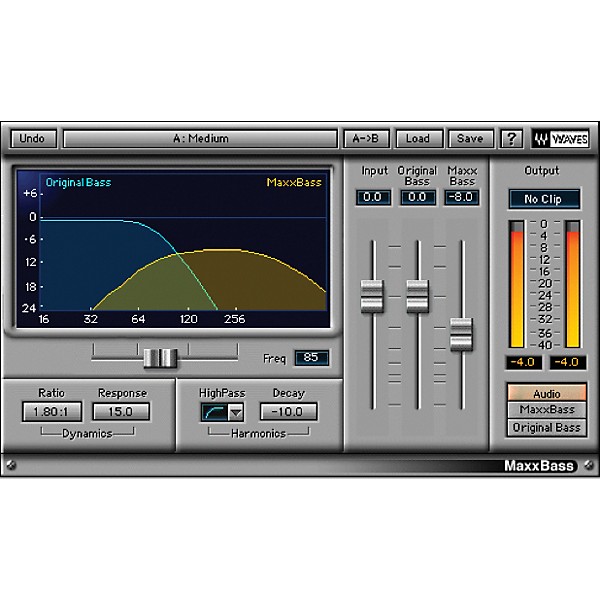Open the HighPass dropdown arrow
Screen dimensions: 600x600
point(236,412)
